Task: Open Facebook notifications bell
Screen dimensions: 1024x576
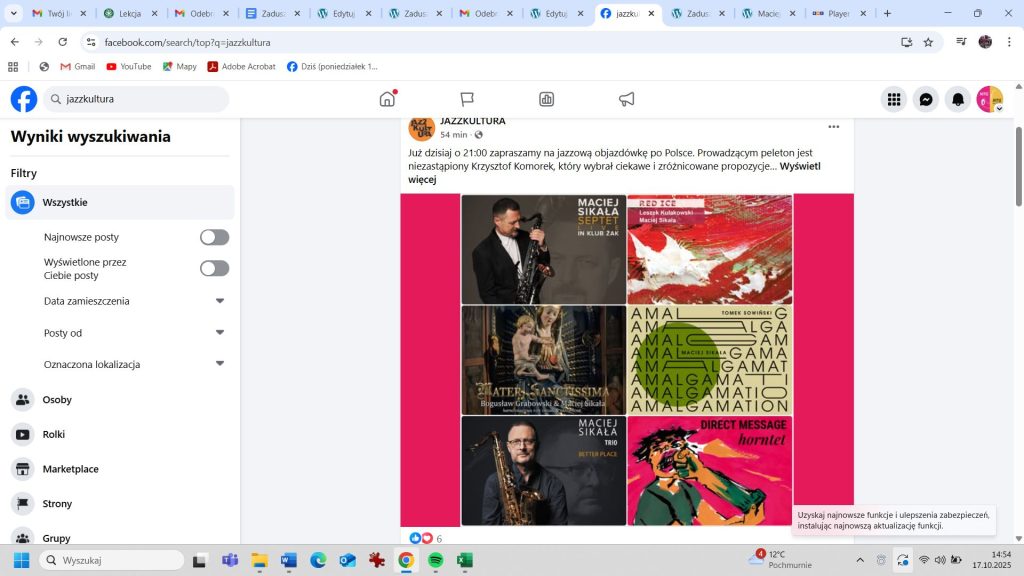Action: (x=958, y=100)
